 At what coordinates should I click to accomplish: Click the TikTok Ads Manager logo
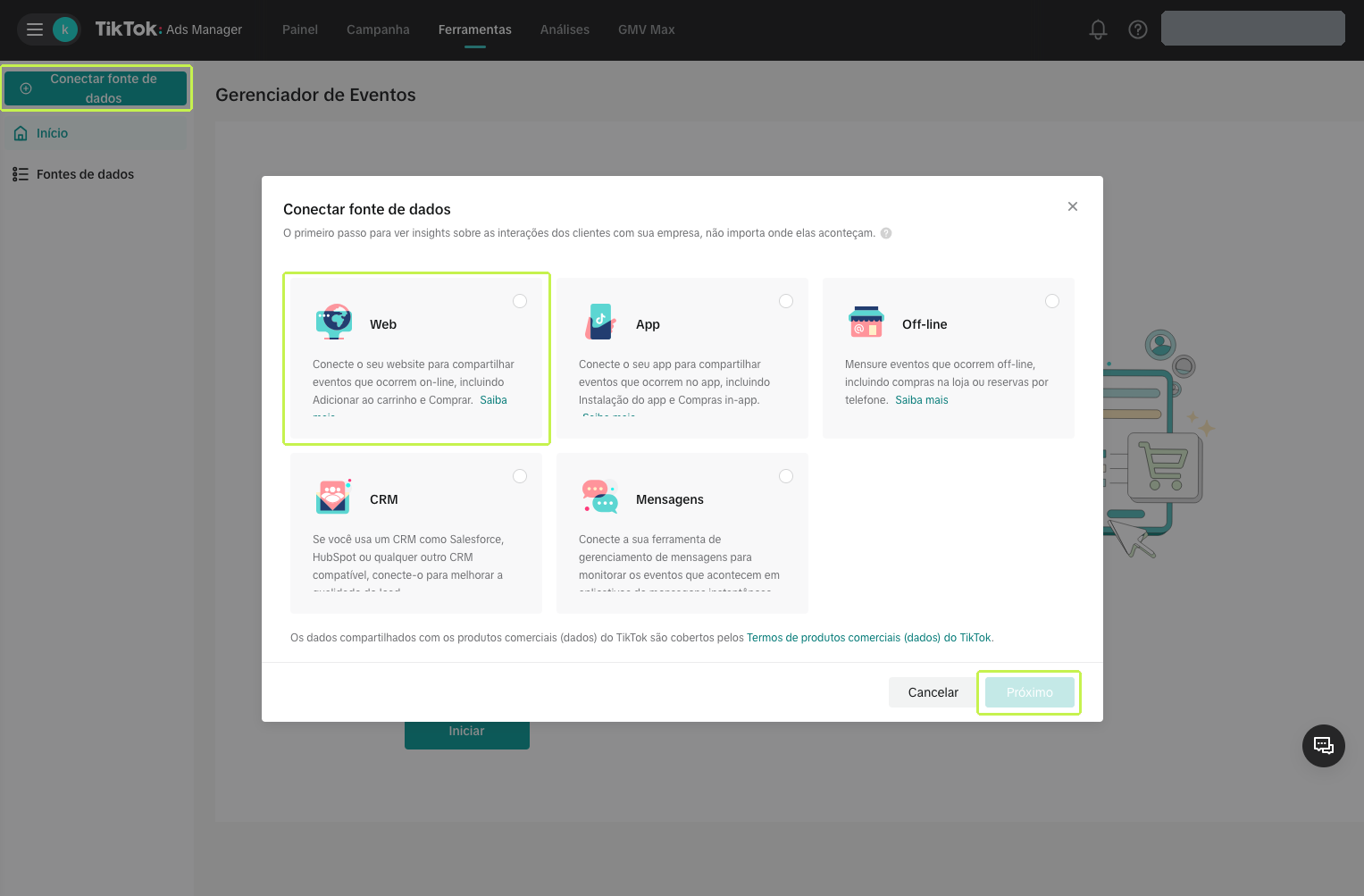169,29
